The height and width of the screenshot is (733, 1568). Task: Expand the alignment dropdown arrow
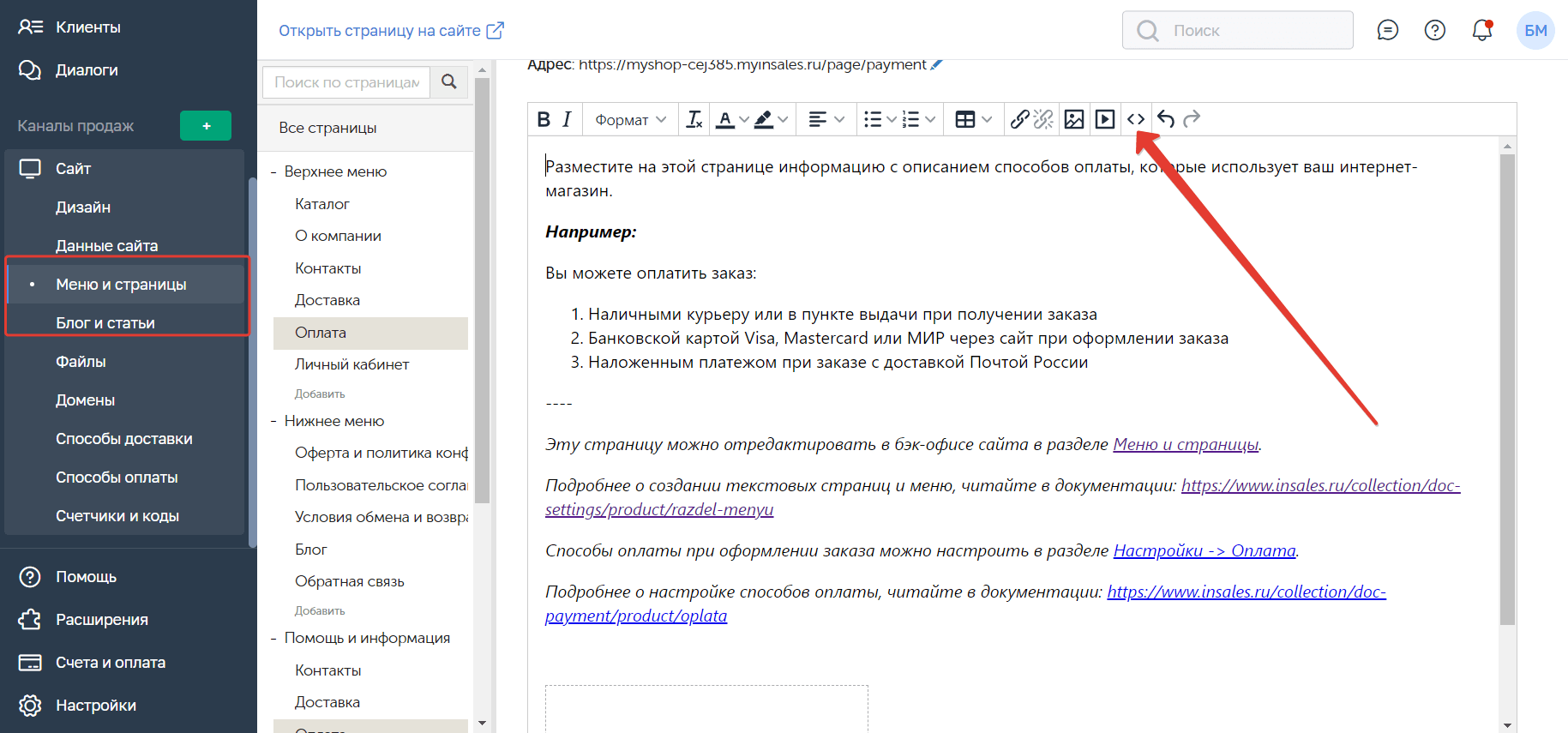pyautogui.click(x=839, y=119)
